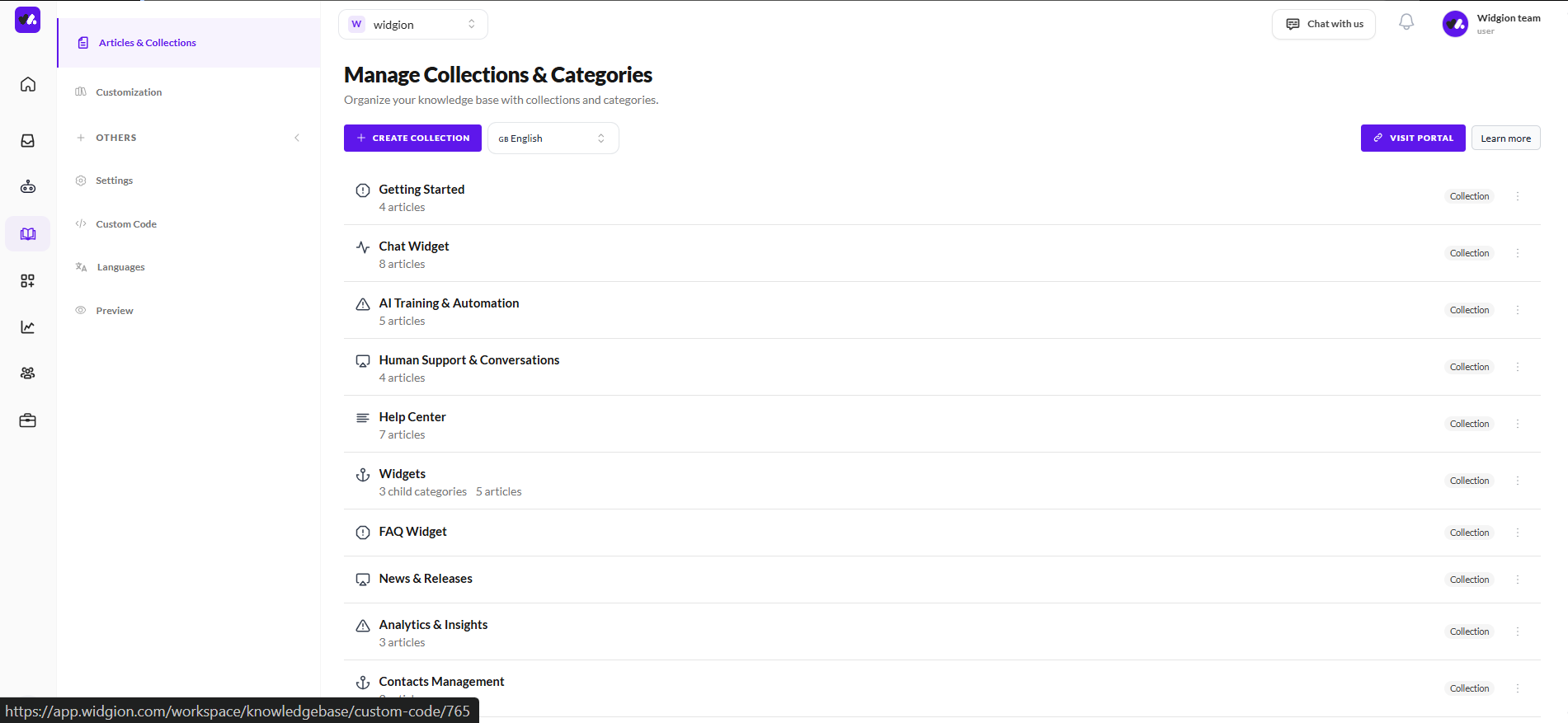Select the knowledge base book icon

[28, 234]
